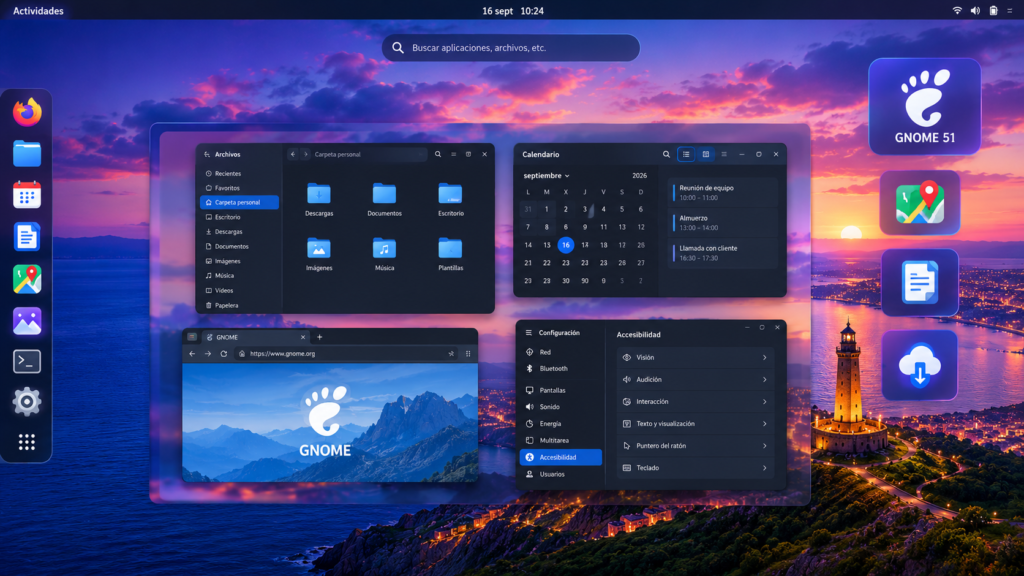Open the Documentos folder icon

tap(384, 194)
